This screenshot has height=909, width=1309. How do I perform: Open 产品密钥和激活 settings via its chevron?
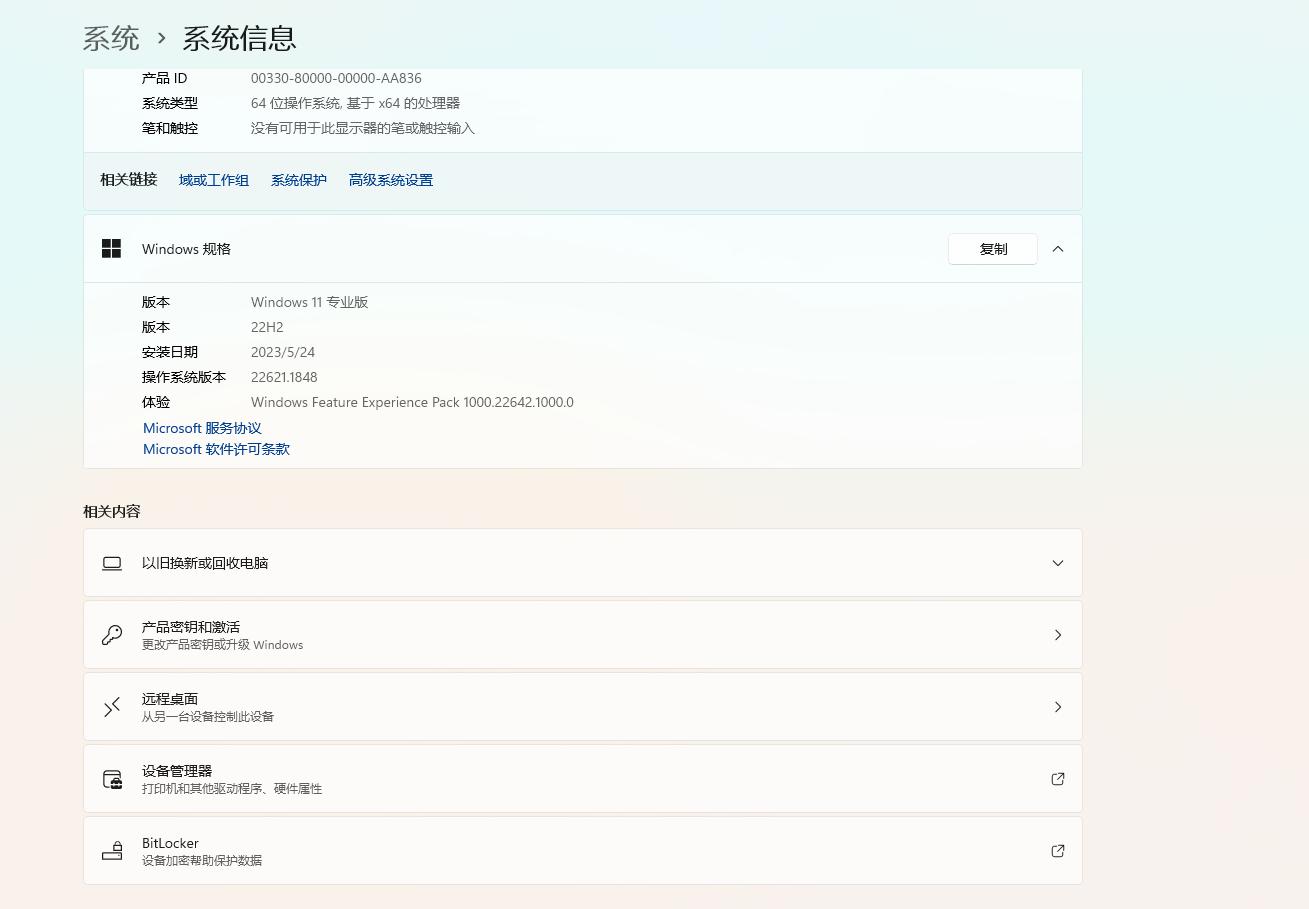(x=1057, y=634)
